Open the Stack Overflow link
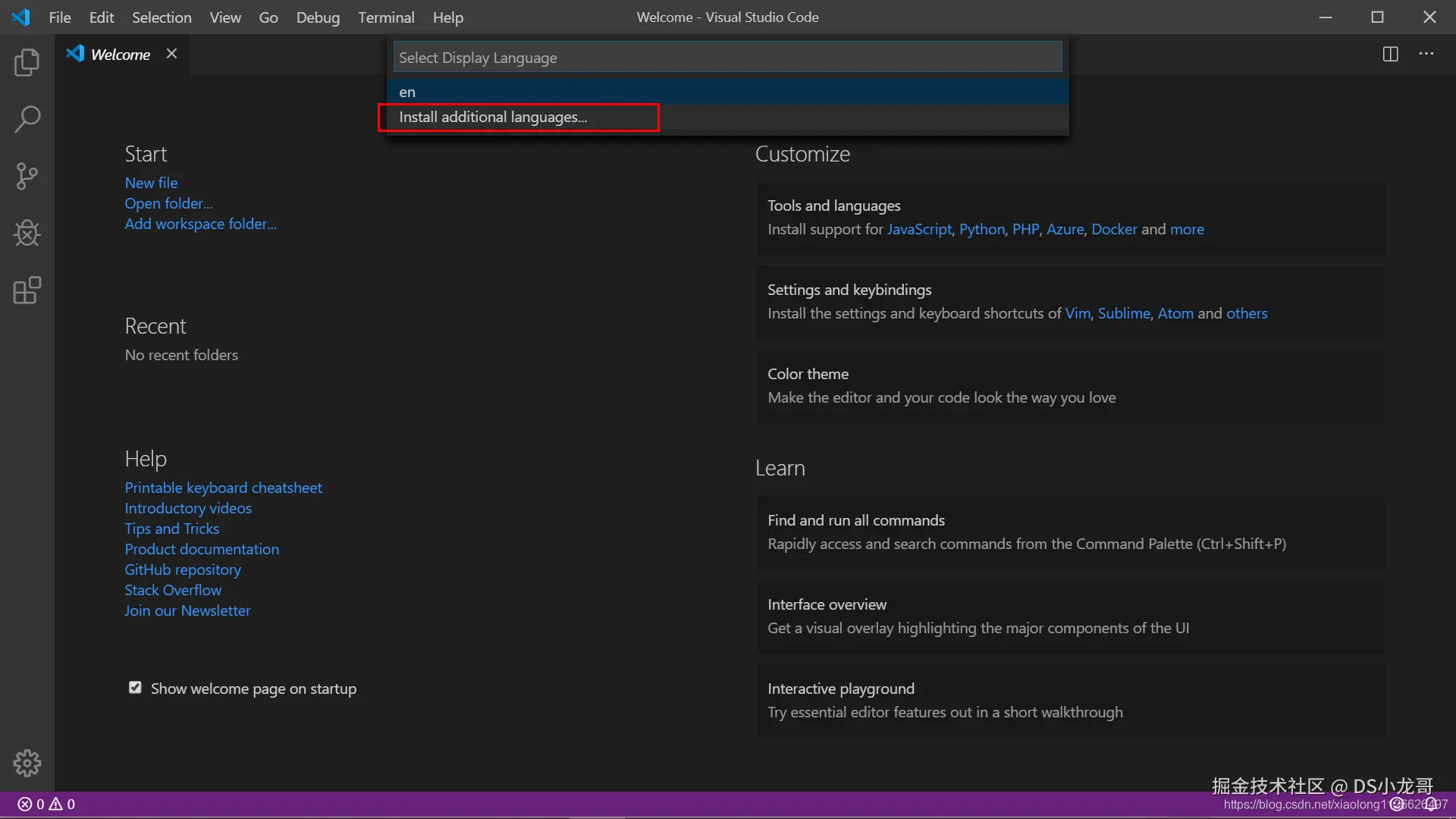Viewport: 1456px width, 819px height. pos(173,590)
